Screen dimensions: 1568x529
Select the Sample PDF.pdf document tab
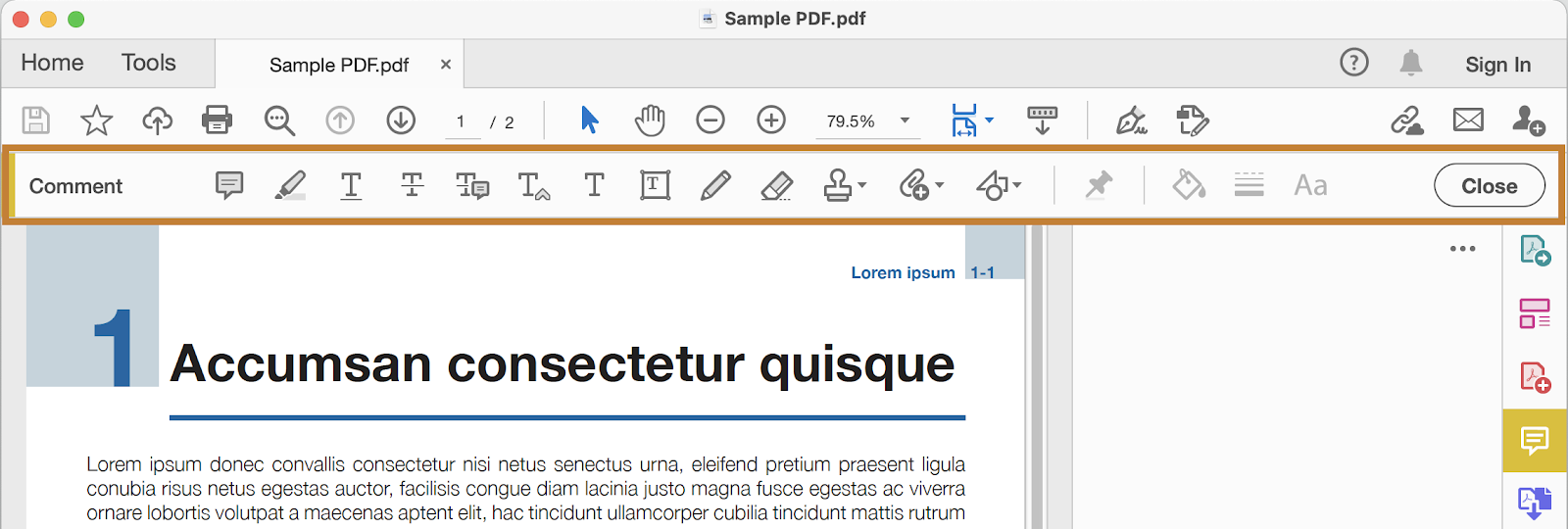pos(339,65)
